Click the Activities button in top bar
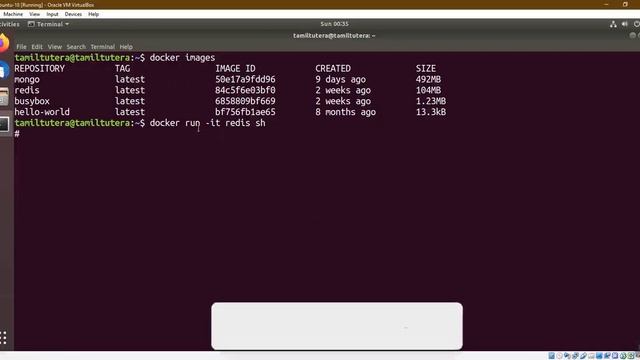Image resolution: width=640 pixels, height=360 pixels. (x=10, y=24)
